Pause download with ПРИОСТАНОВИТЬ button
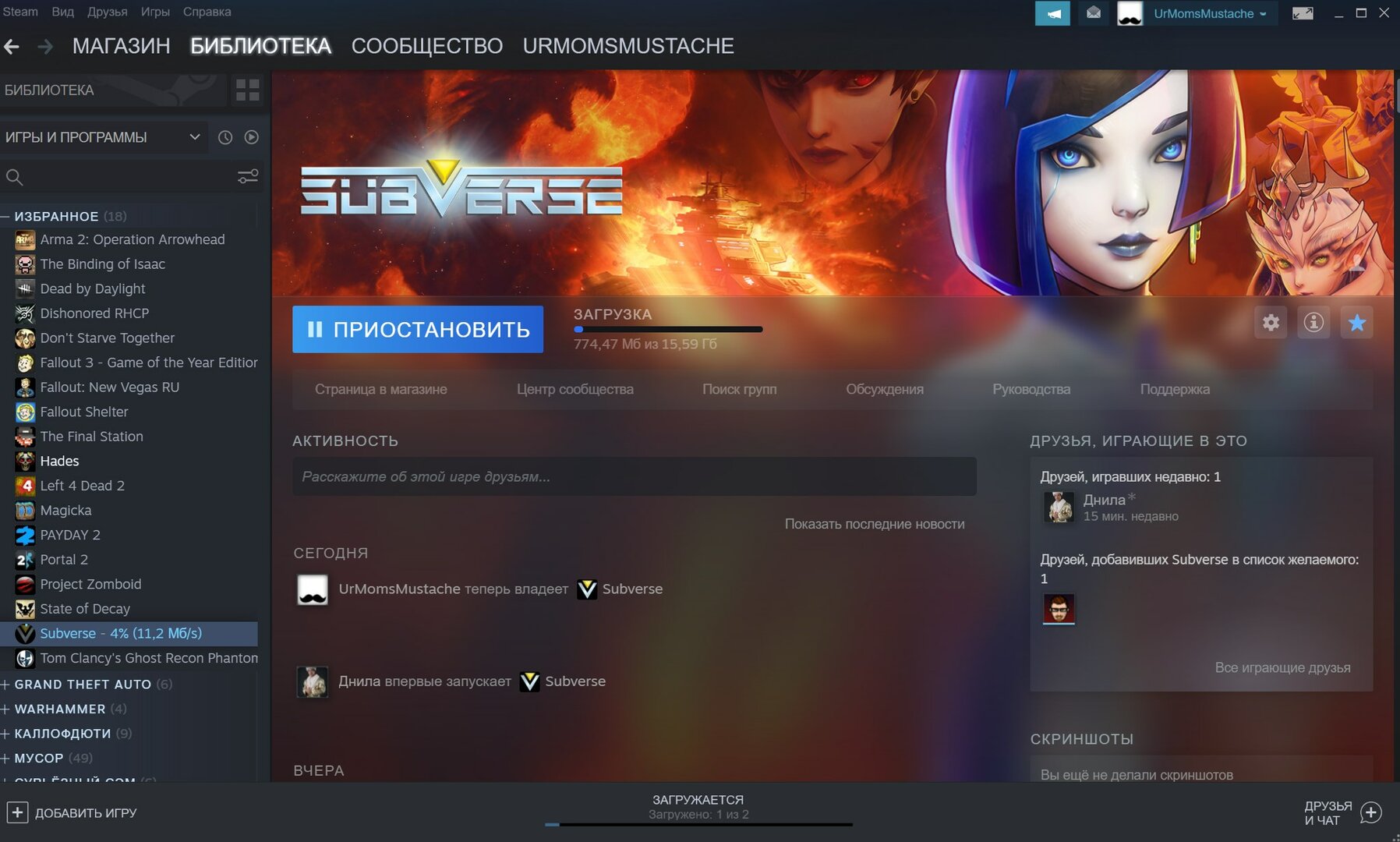Viewport: 1400px width, 842px height. 418,329
